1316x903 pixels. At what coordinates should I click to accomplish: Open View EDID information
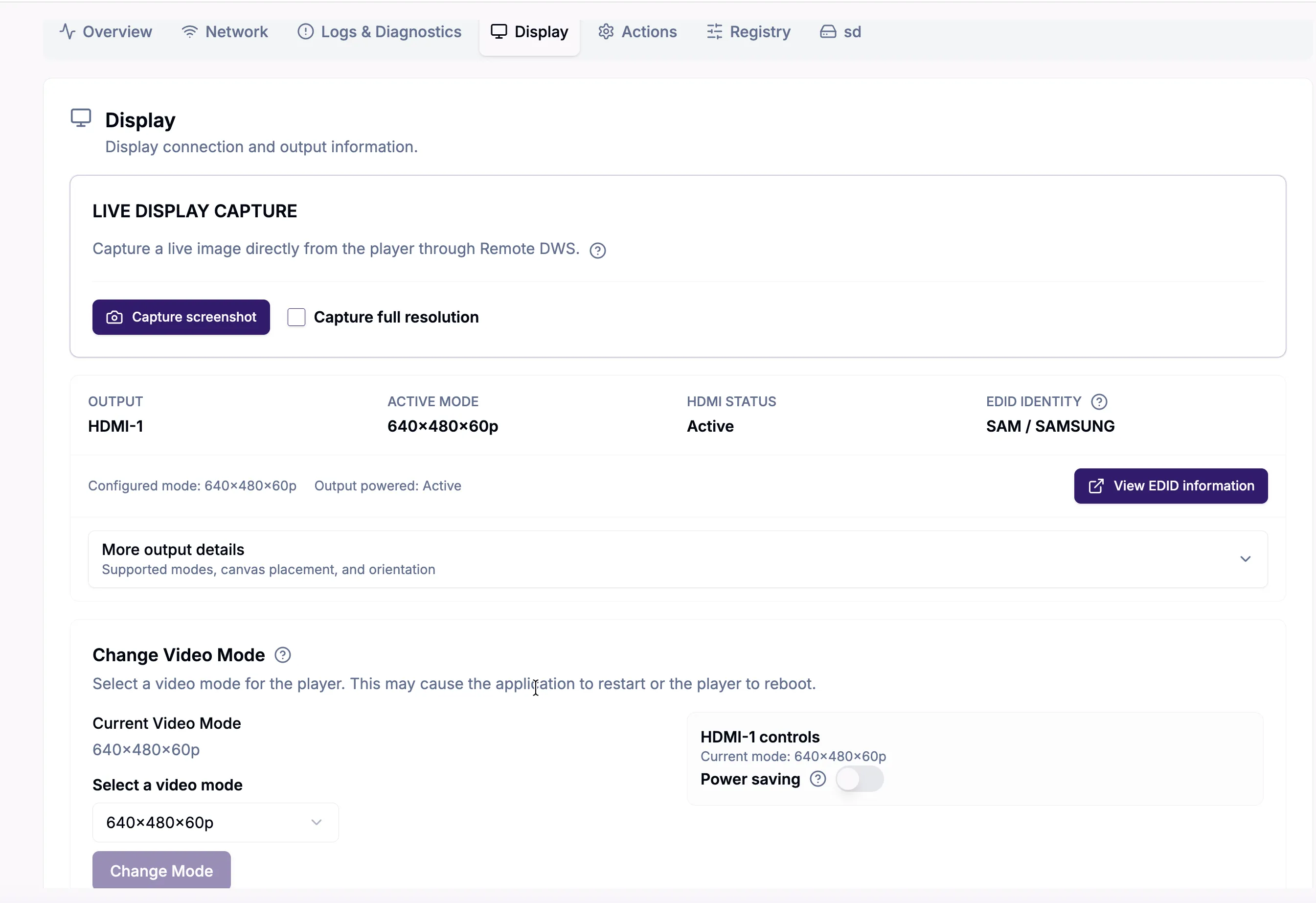(1171, 486)
